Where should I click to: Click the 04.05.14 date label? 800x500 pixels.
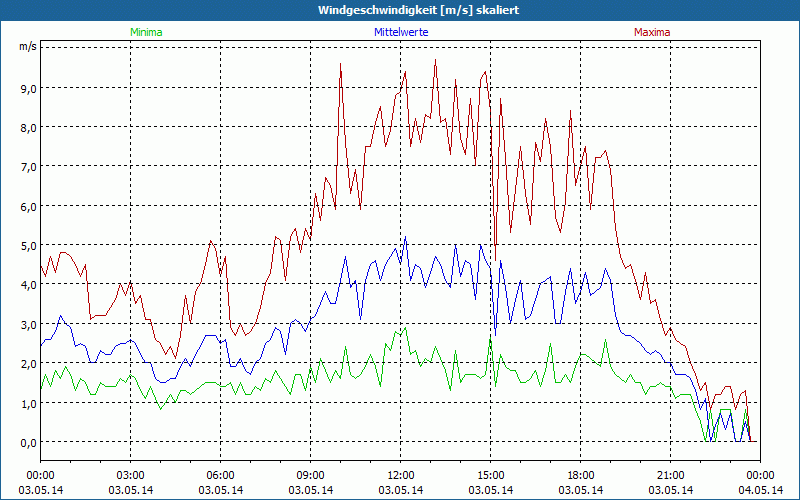[761, 490]
